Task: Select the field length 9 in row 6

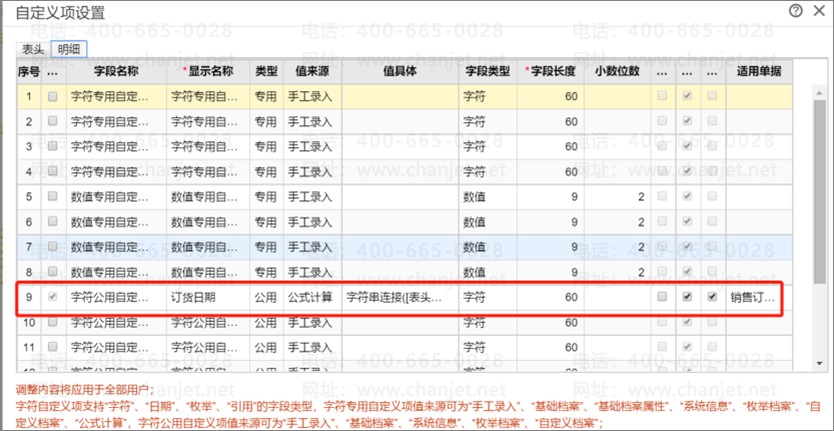Action: point(551,222)
